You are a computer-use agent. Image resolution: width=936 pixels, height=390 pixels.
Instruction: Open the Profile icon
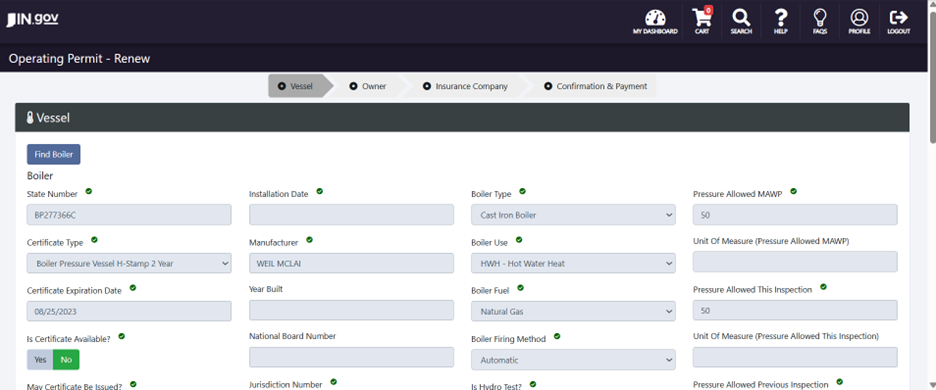(859, 22)
